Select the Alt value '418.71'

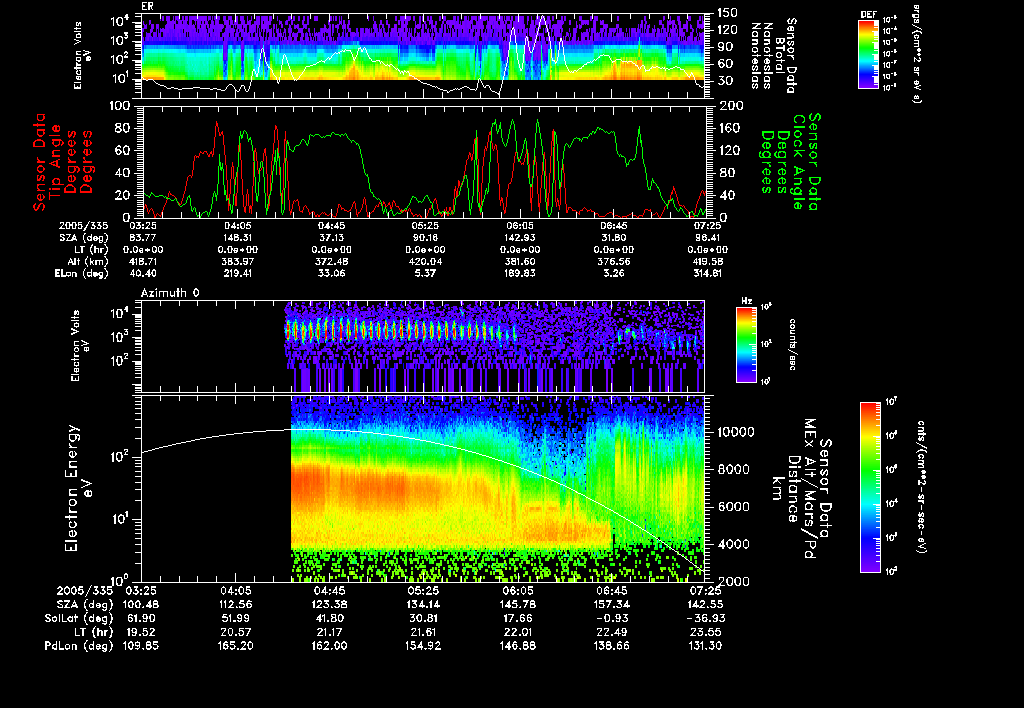click(144, 262)
